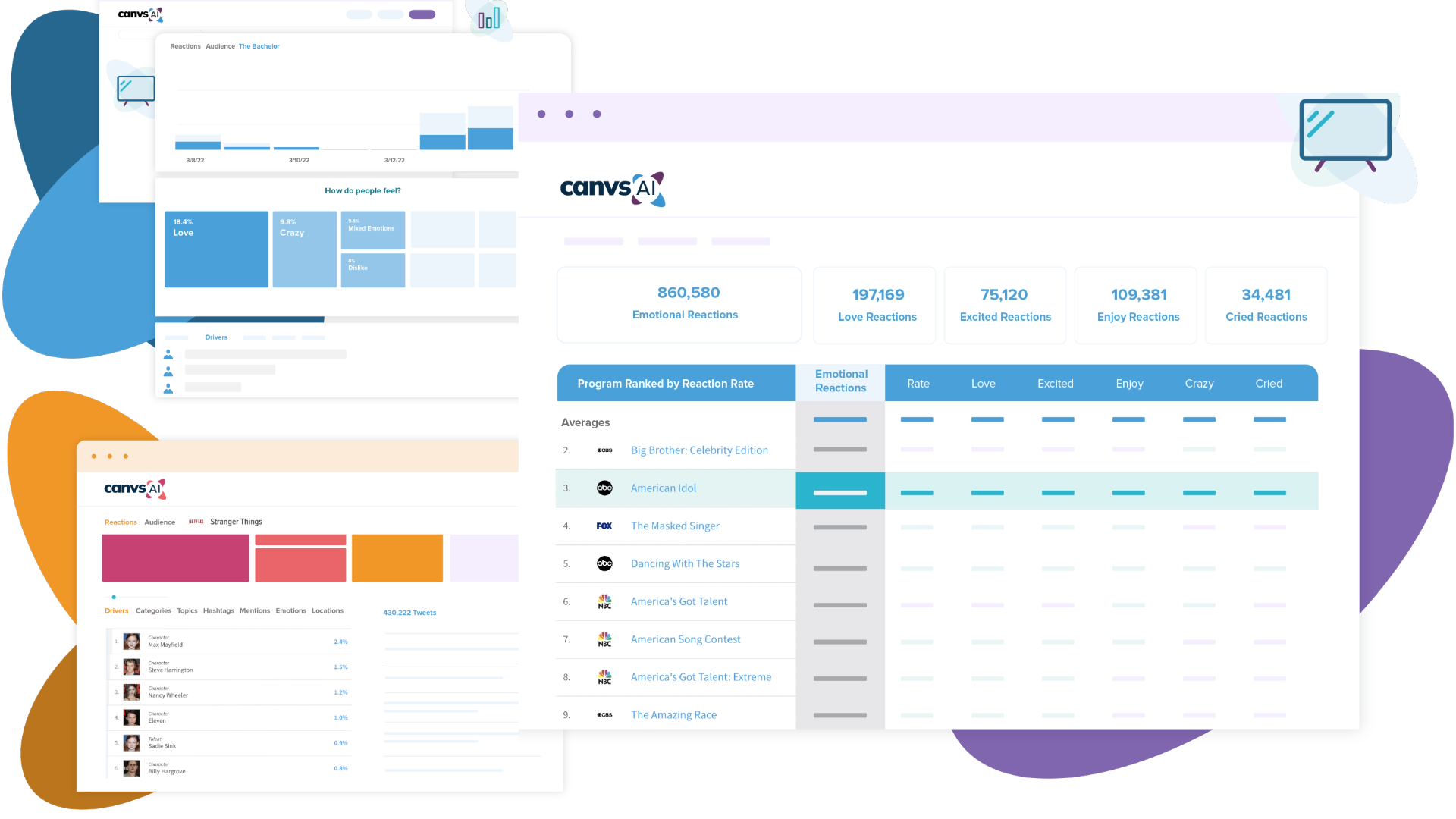Switch to the Hashtags tab
Viewport: 1456px width, 819px height.
[218, 611]
